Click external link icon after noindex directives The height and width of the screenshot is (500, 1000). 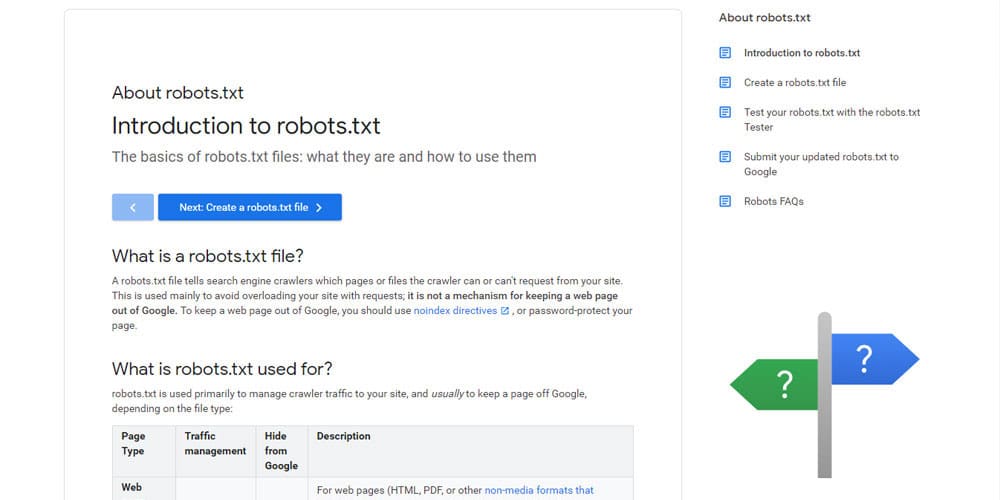(505, 311)
